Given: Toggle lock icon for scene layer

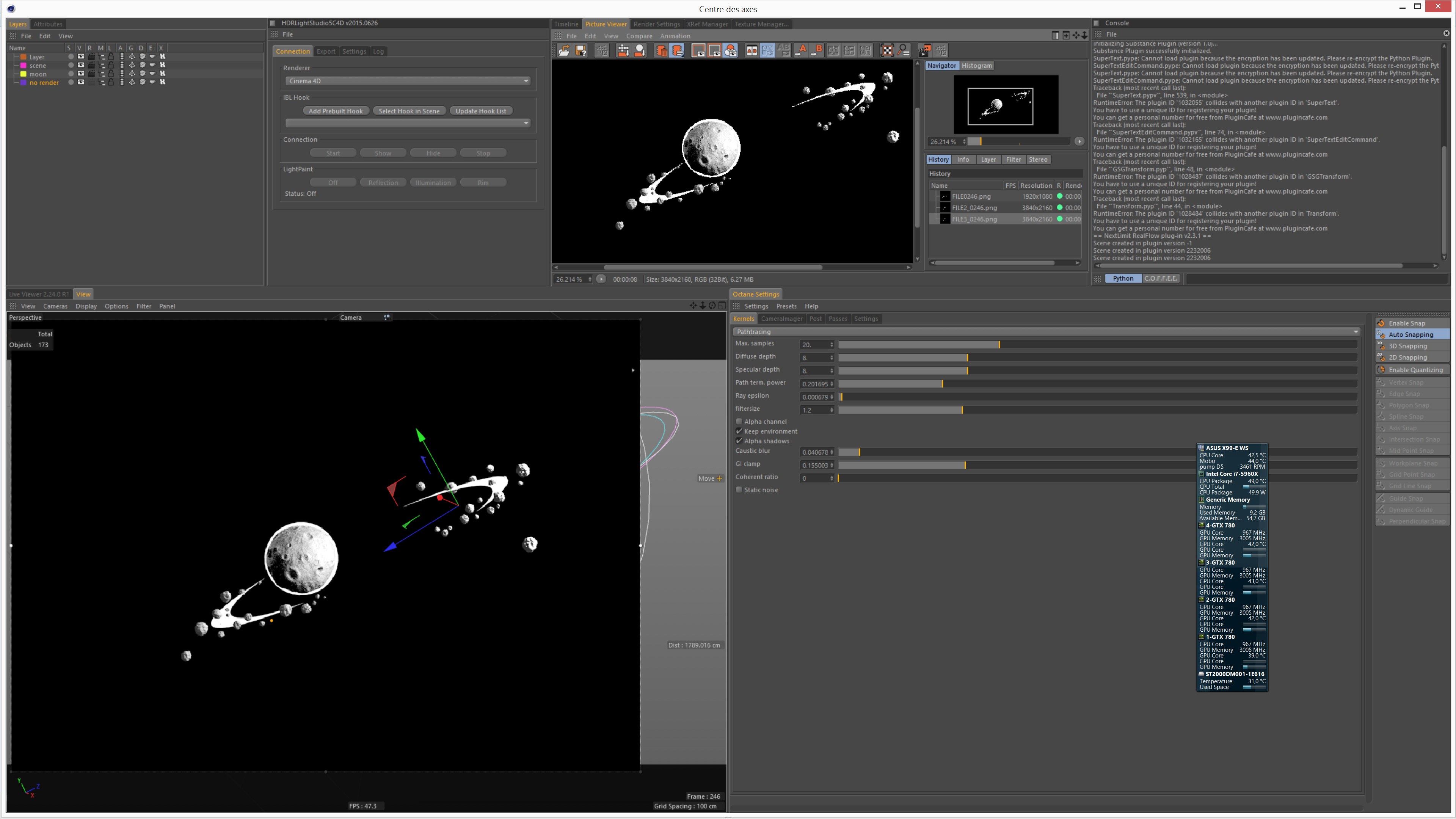Looking at the screenshot, I should pos(111,66).
